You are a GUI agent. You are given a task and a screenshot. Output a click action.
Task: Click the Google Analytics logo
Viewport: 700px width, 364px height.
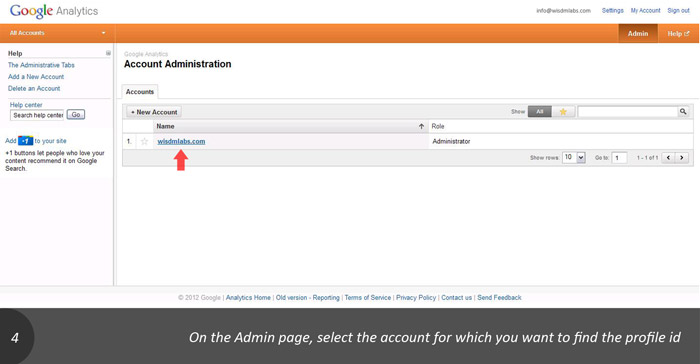(54, 11)
